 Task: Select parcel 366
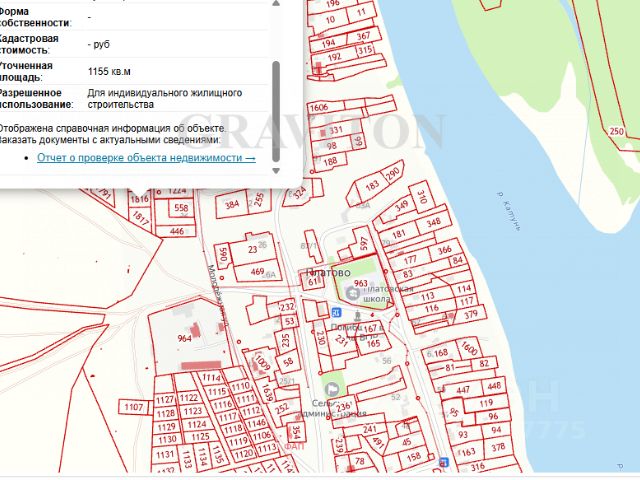[x=444, y=249]
